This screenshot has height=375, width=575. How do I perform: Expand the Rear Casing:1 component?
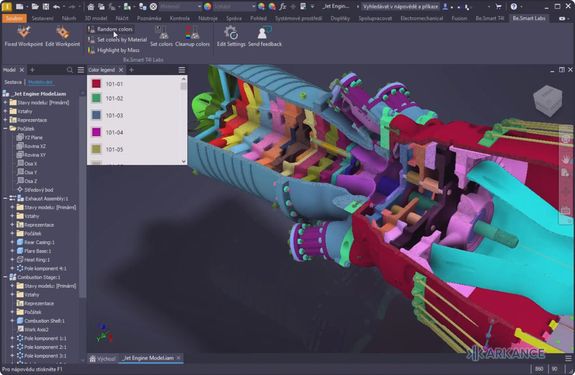(12, 242)
